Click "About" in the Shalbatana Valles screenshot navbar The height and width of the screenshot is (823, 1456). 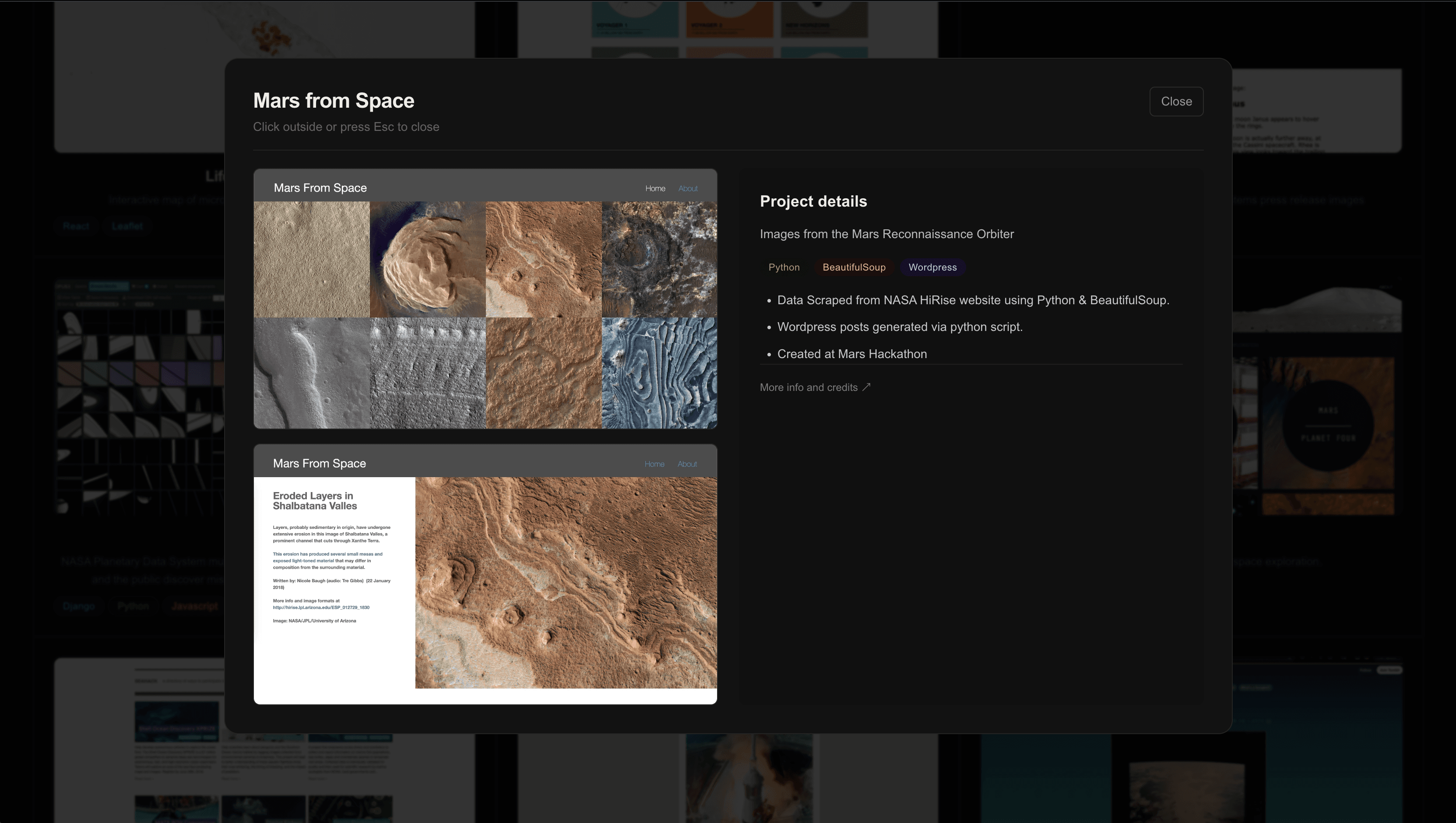[x=687, y=464]
